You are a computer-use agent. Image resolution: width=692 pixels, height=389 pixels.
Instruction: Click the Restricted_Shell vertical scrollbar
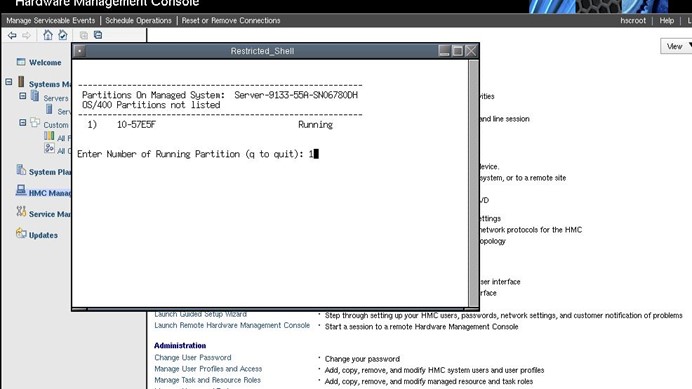point(474,183)
